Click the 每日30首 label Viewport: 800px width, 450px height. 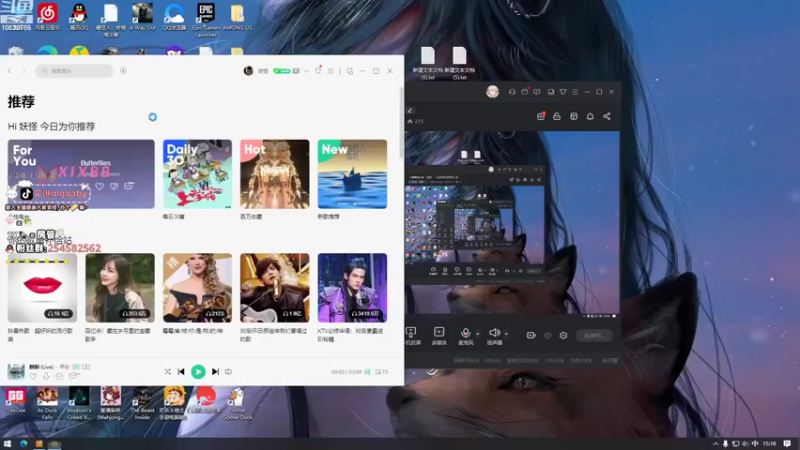point(173,217)
